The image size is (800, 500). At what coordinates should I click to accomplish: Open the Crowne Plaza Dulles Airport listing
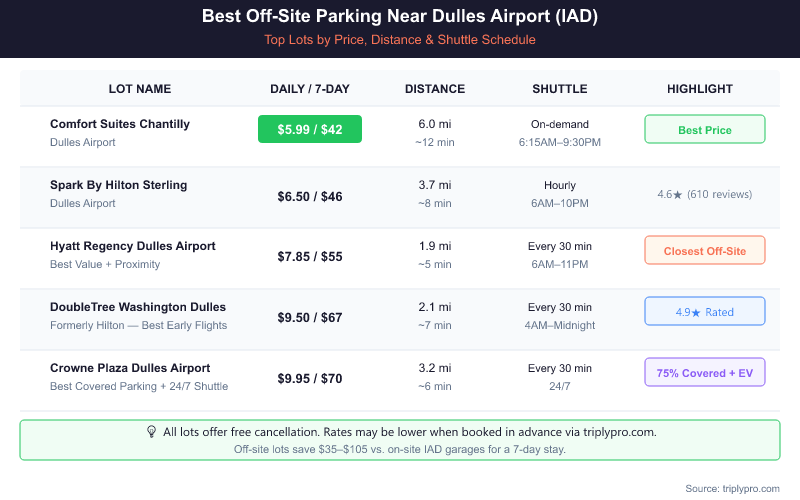tap(130, 368)
